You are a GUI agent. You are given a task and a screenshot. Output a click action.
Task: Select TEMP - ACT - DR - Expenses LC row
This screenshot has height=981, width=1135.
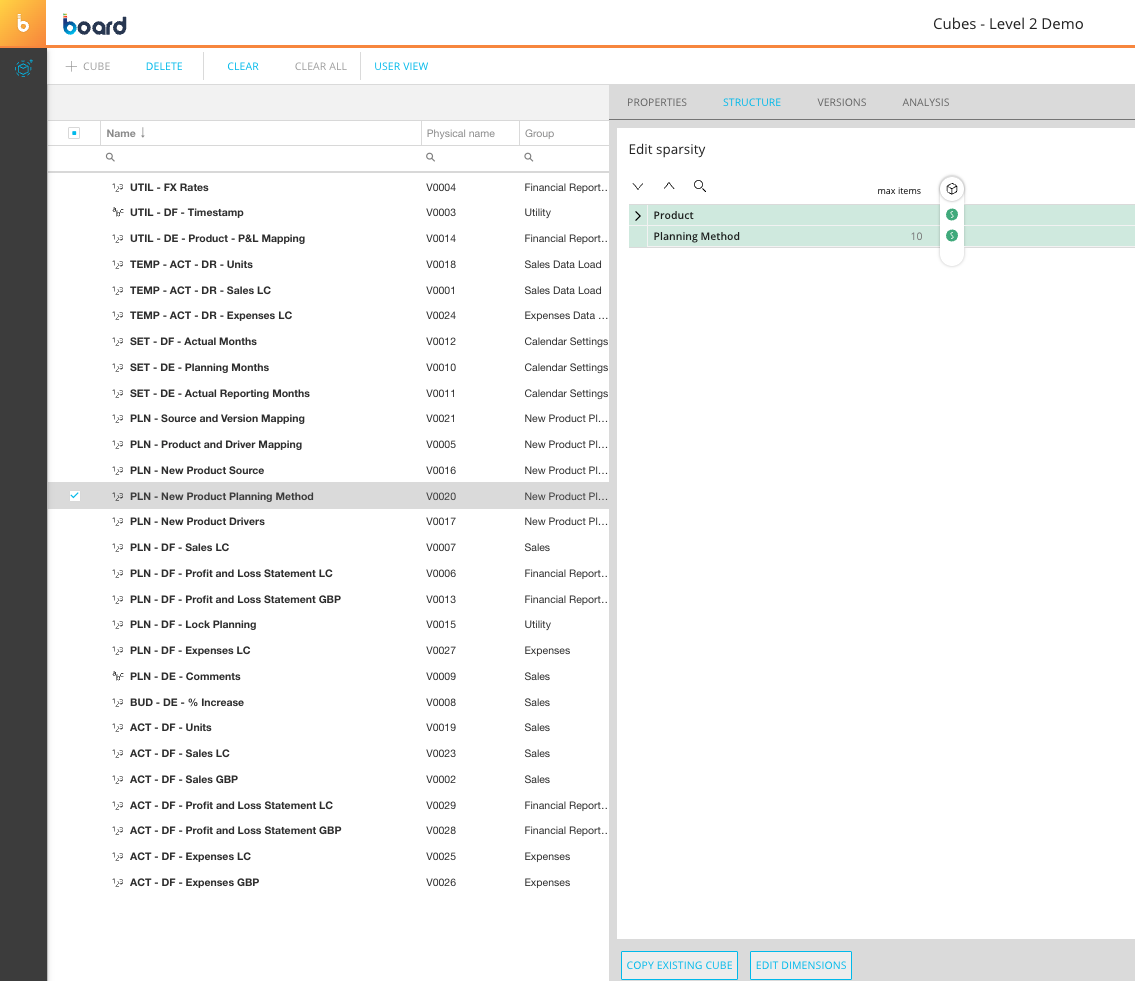tap(328, 316)
